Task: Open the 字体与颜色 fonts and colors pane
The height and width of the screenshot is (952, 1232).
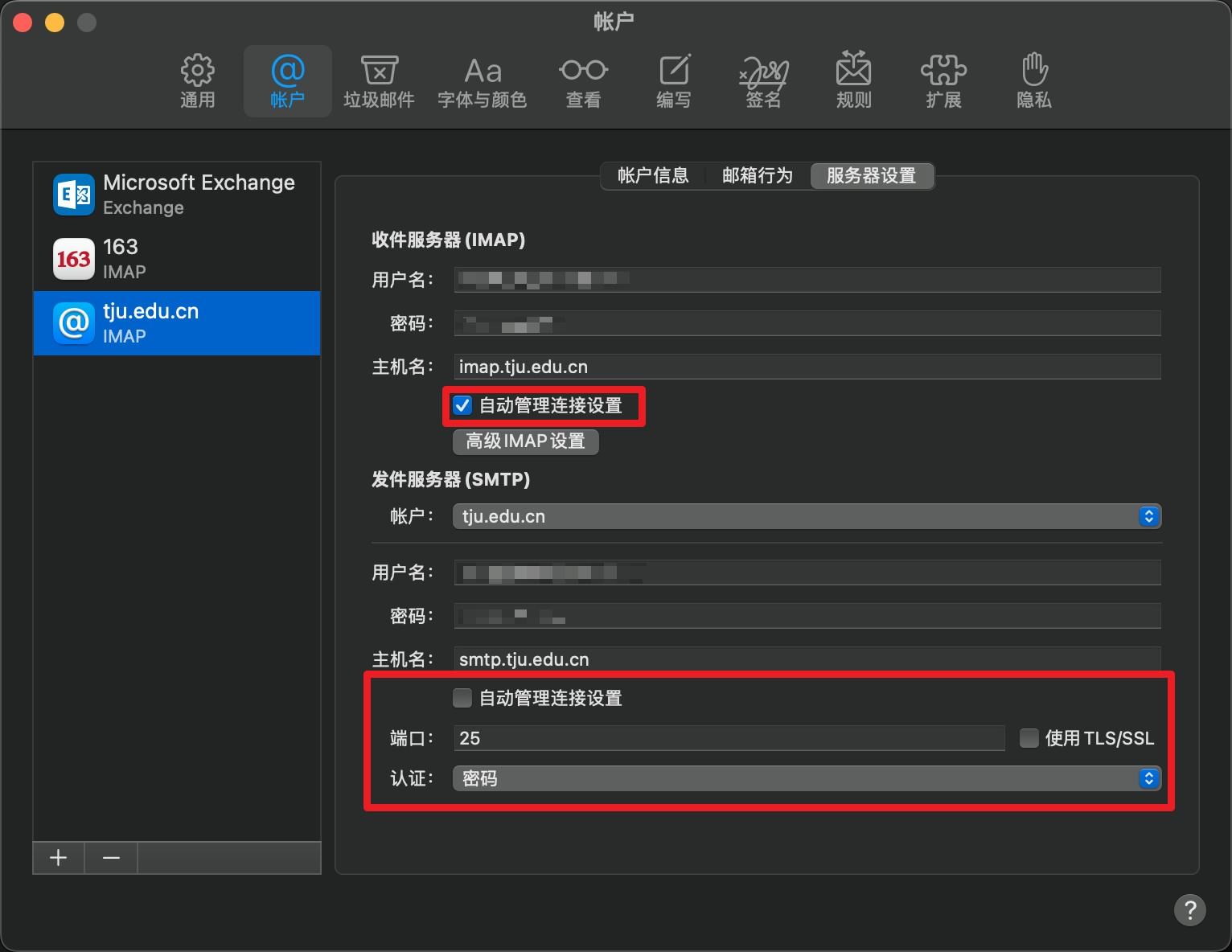Action: coord(482,81)
